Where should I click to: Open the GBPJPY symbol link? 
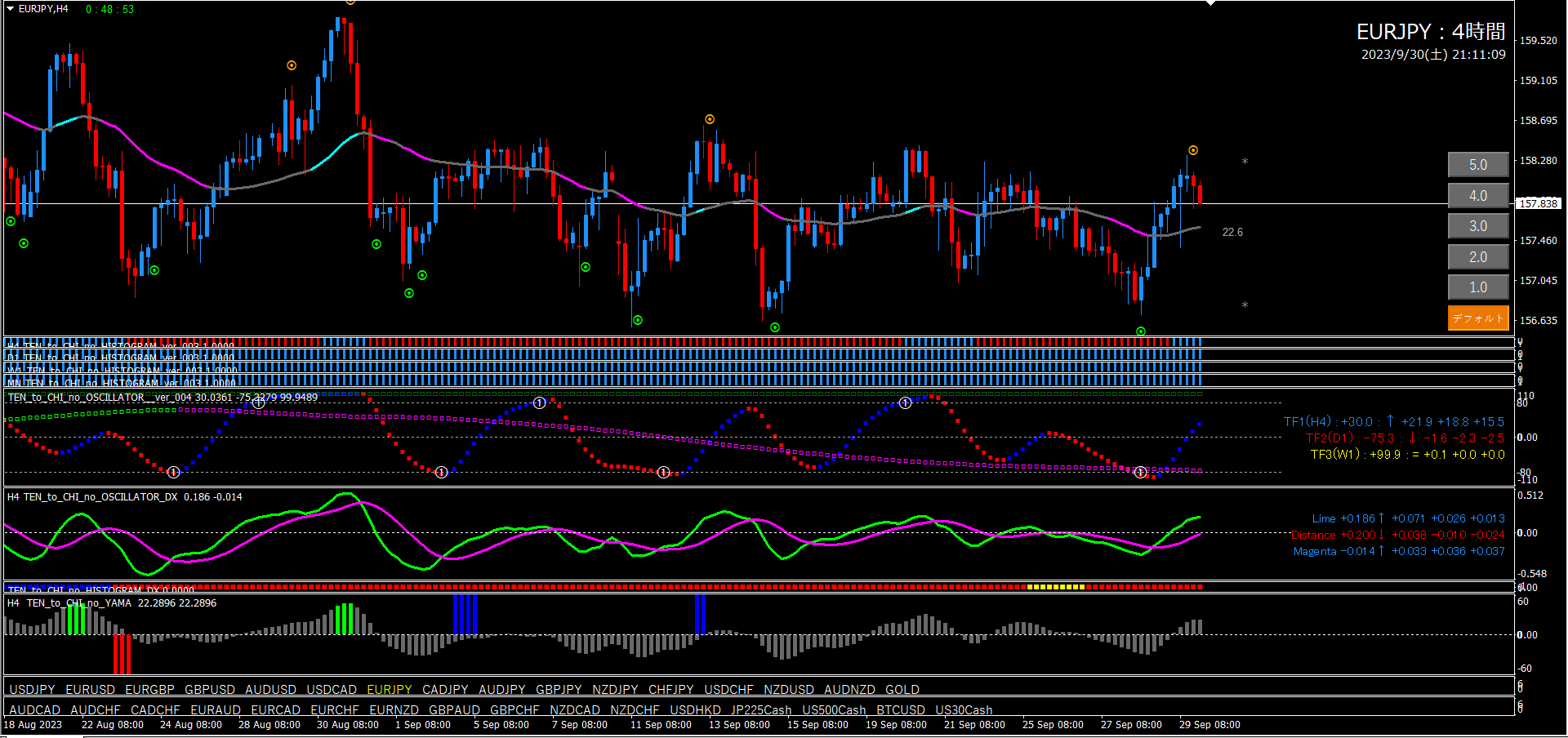559,690
